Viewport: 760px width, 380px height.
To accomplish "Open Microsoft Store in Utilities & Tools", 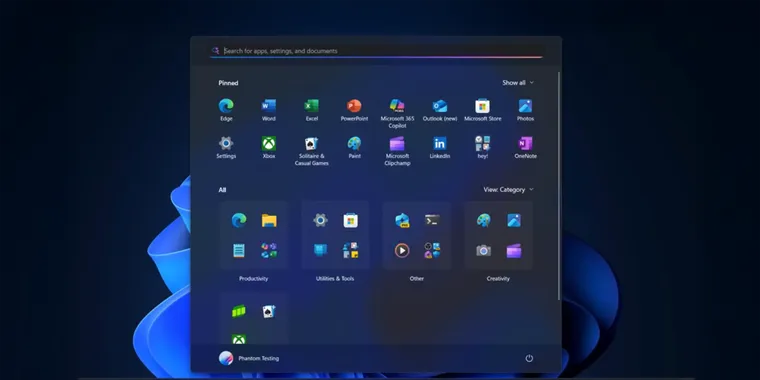I will click(350, 221).
